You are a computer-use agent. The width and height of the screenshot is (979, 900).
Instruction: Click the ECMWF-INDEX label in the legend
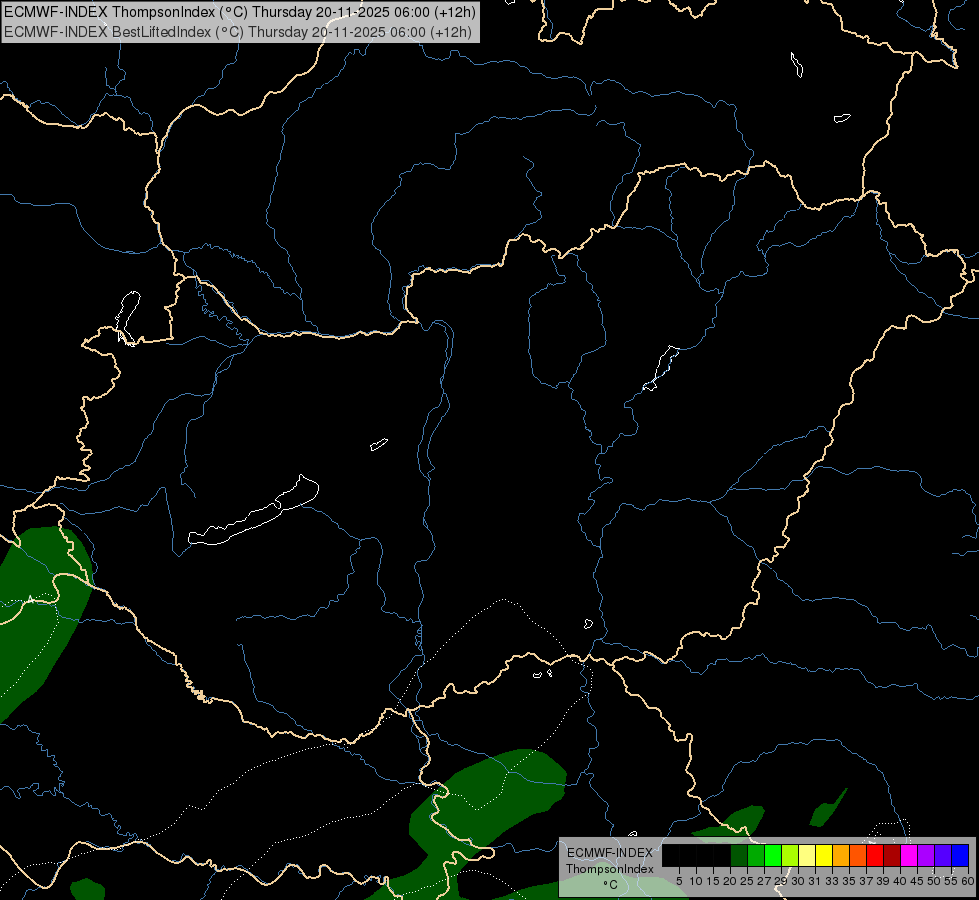pyautogui.click(x=610, y=853)
